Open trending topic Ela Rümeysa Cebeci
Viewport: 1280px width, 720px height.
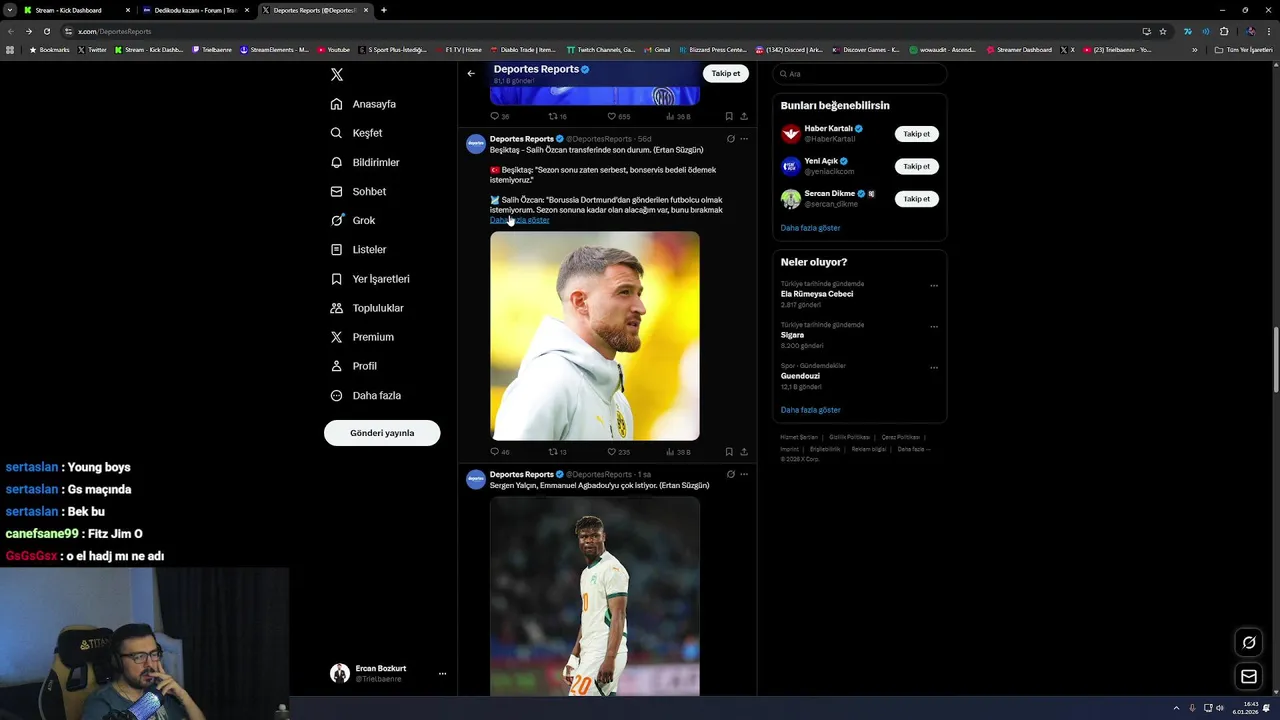pyautogui.click(x=817, y=294)
